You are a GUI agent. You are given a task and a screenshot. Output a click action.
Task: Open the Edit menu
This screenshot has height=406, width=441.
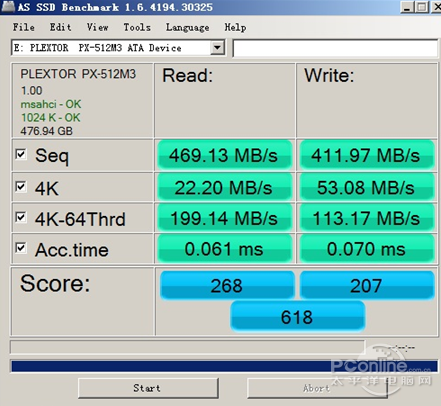click(60, 27)
